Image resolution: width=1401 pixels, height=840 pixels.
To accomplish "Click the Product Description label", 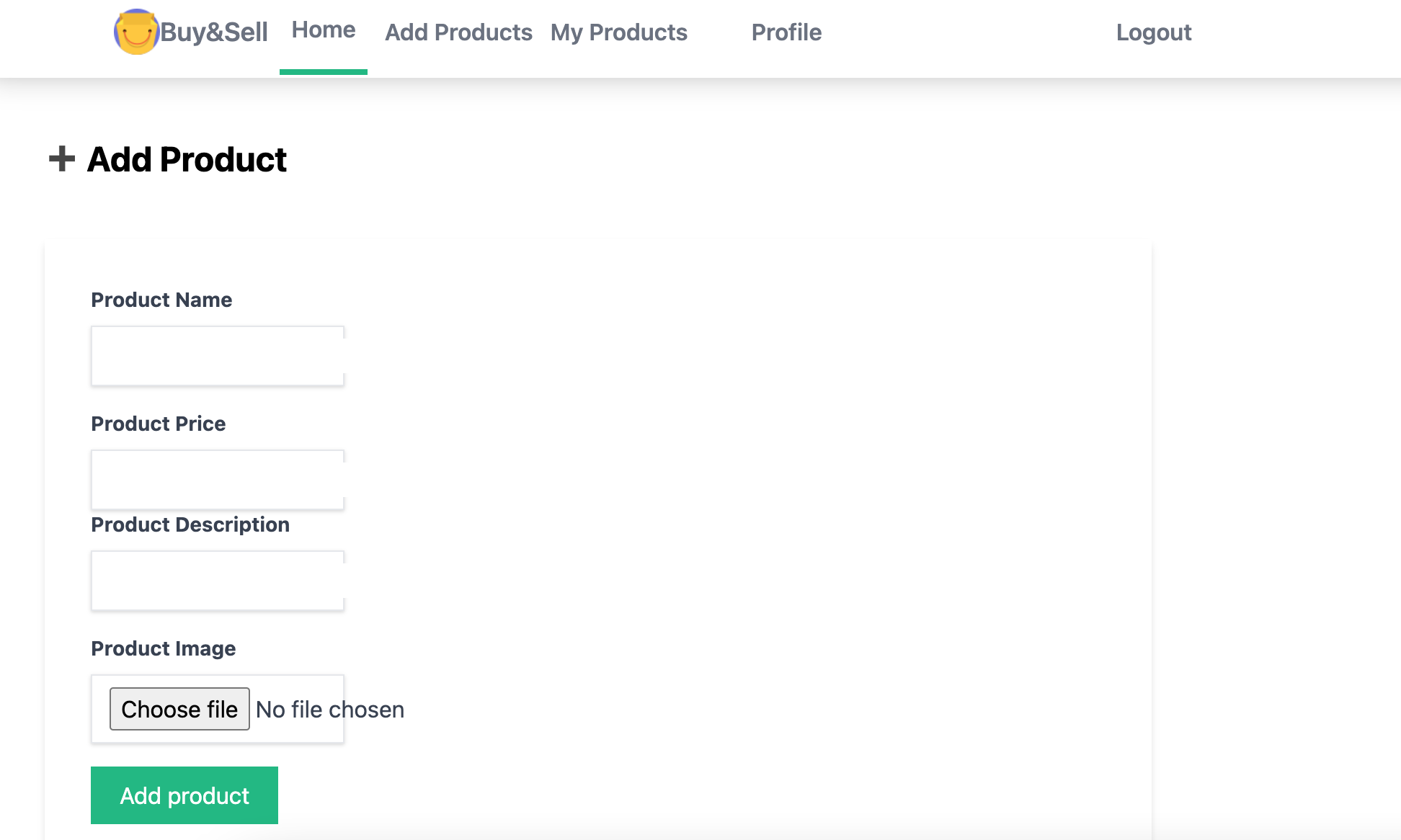I will pos(190,524).
